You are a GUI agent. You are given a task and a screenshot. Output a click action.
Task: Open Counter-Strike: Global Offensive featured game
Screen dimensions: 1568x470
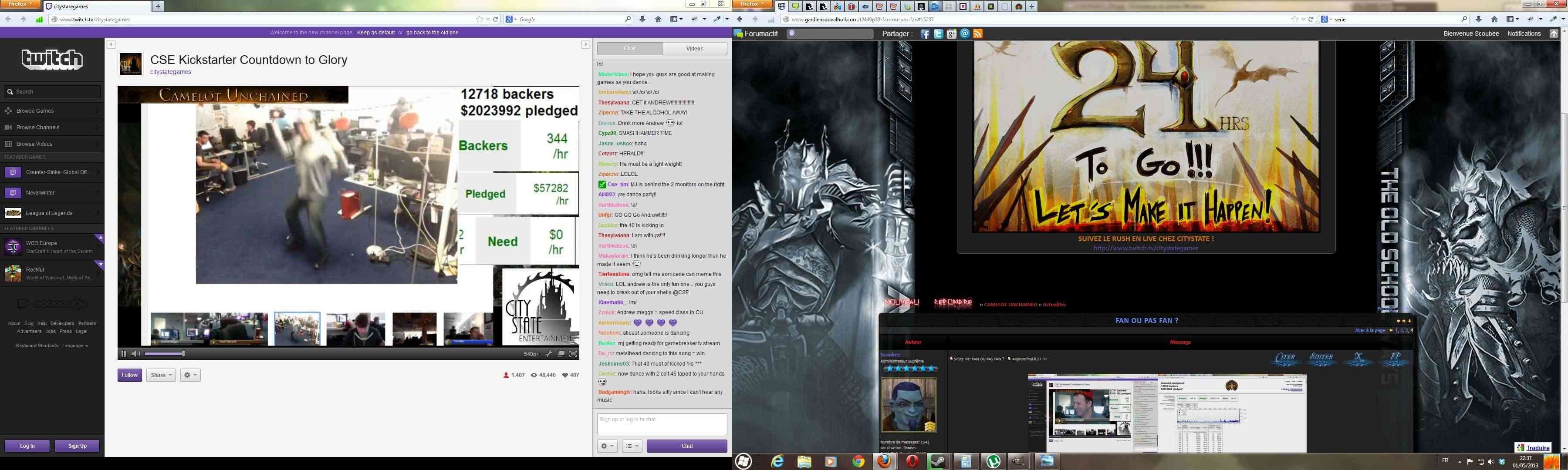(x=52, y=172)
